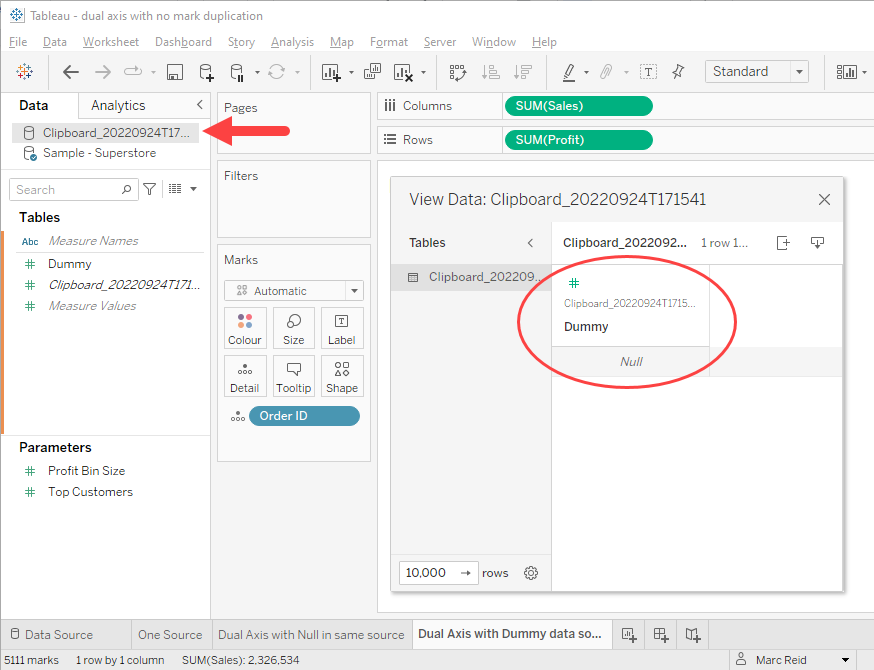This screenshot has height=670, width=874.
Task: Switch to the One Source sheet tab
Action: pyautogui.click(x=170, y=634)
